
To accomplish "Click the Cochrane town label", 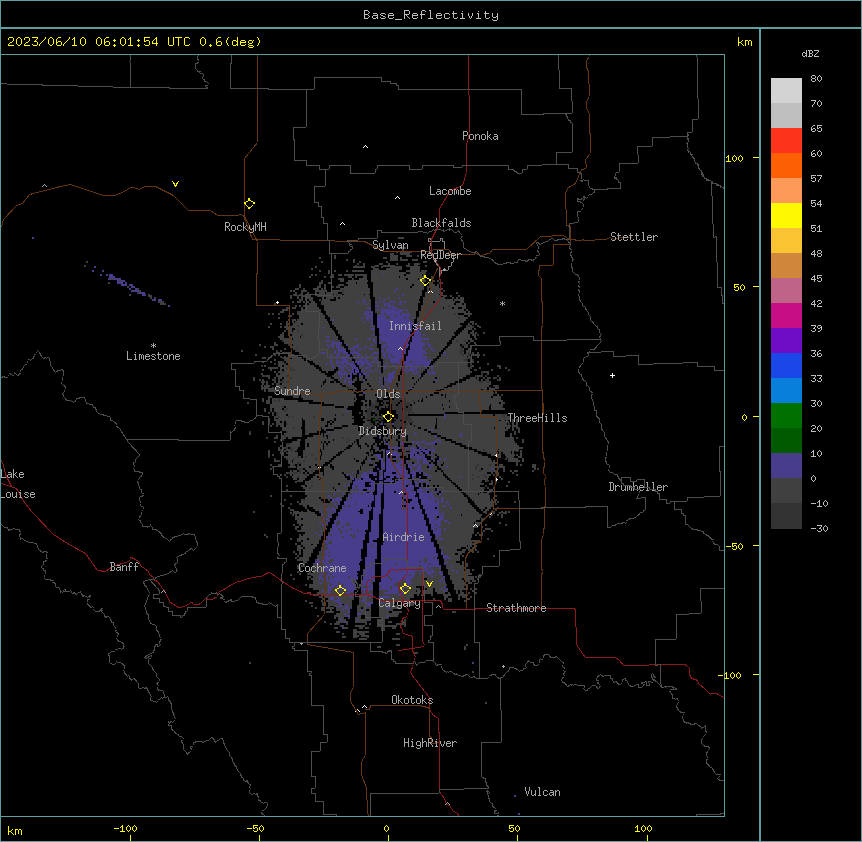I will pos(322,568).
